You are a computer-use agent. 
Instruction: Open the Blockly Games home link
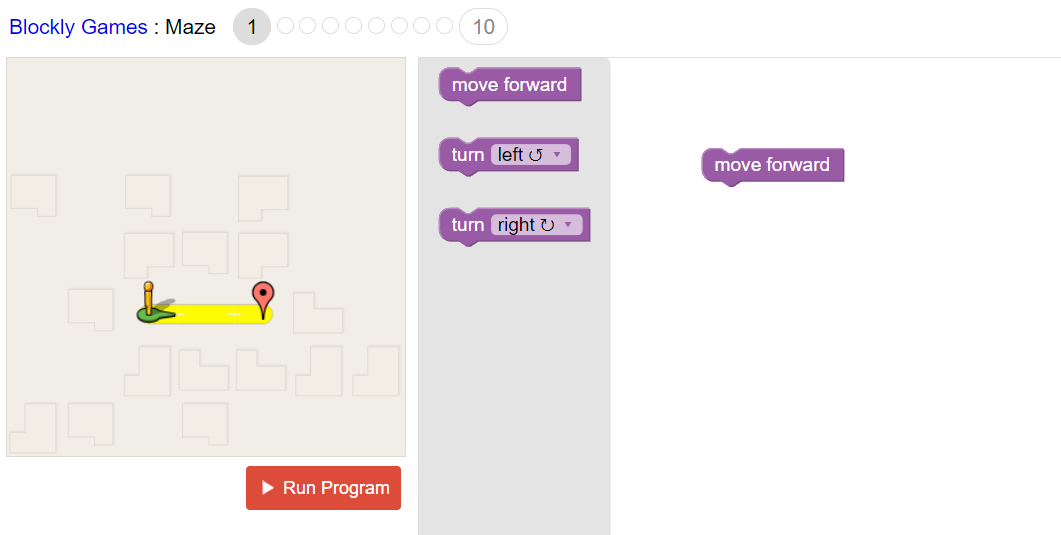pyautogui.click(x=78, y=27)
